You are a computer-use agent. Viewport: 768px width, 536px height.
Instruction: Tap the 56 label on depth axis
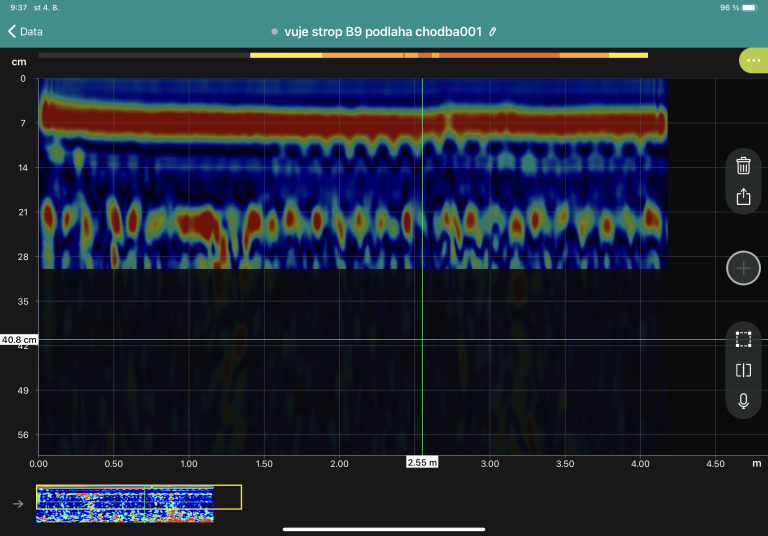click(x=23, y=435)
